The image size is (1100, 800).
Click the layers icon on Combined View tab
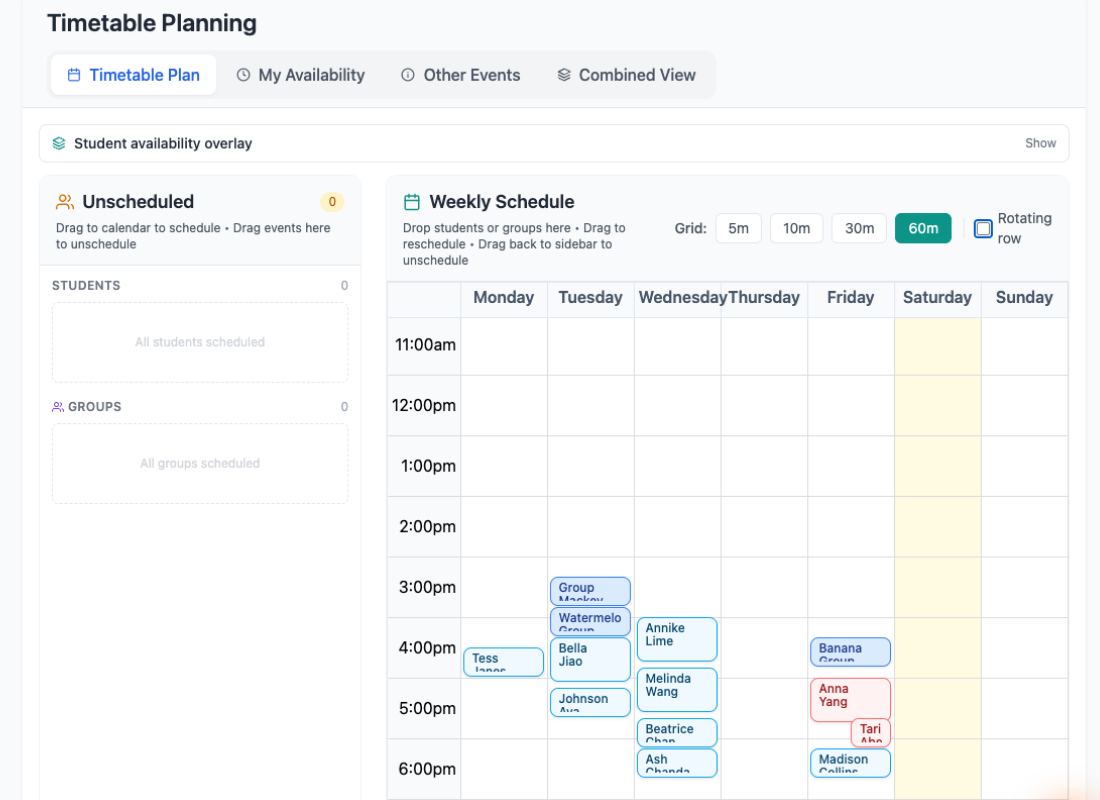coord(565,75)
